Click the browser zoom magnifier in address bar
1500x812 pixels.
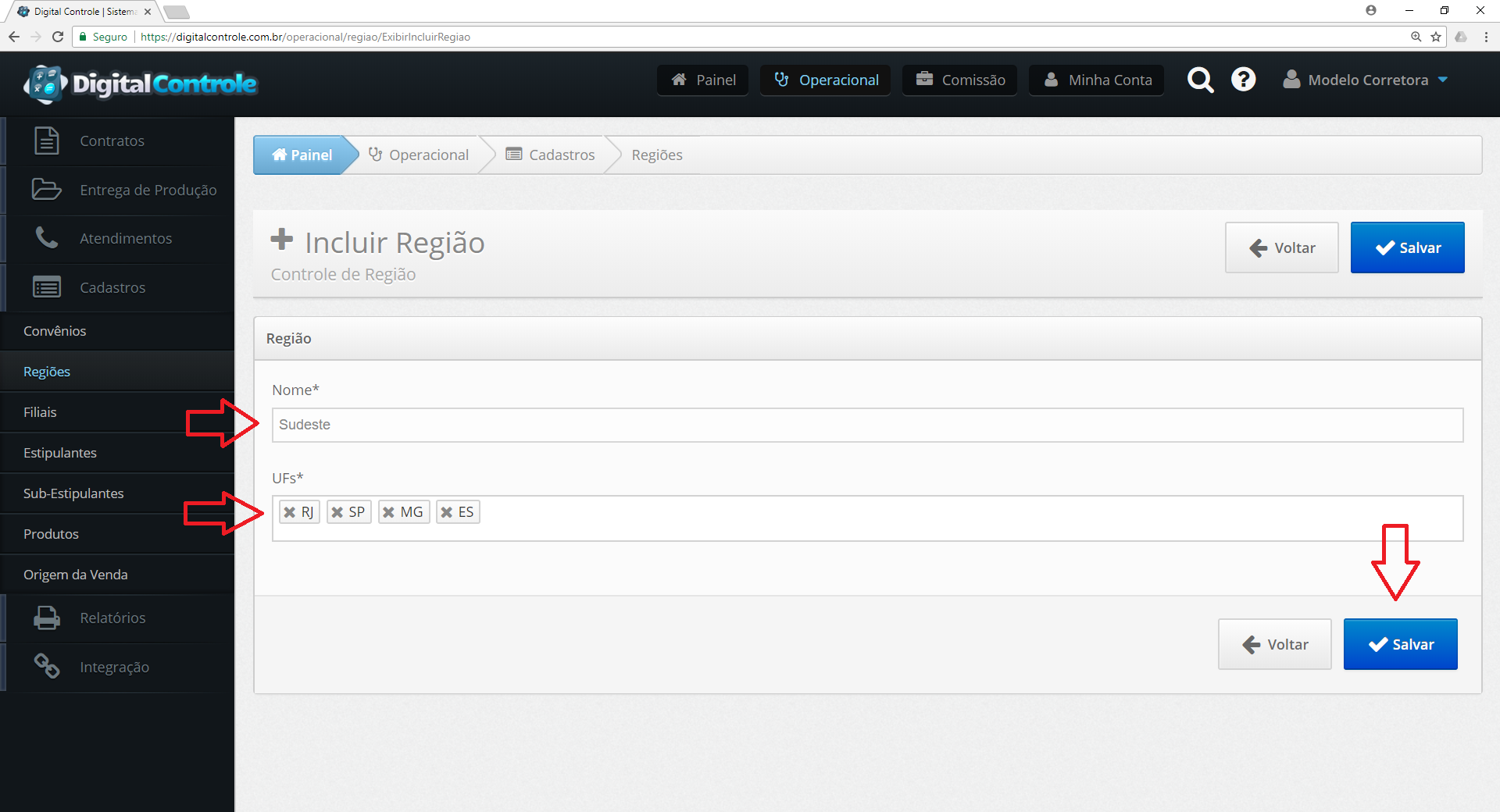[1416, 37]
